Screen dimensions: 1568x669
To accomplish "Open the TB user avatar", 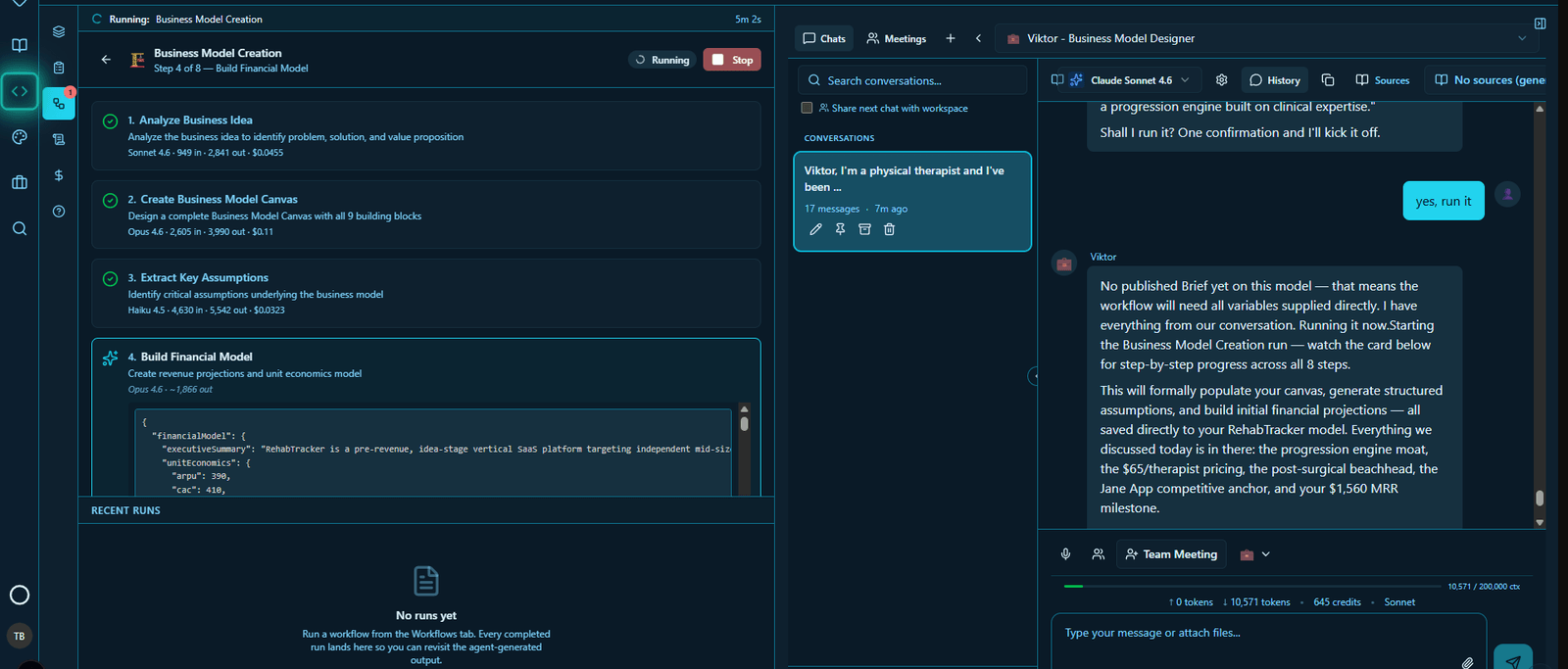I will (x=19, y=636).
